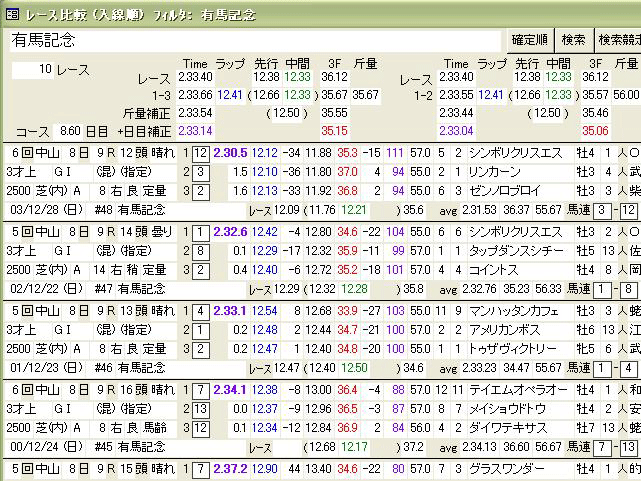The height and width of the screenshot is (481, 641).
Task: Click avg time 2.32.76 in 2002 summary
Action: click(479, 289)
